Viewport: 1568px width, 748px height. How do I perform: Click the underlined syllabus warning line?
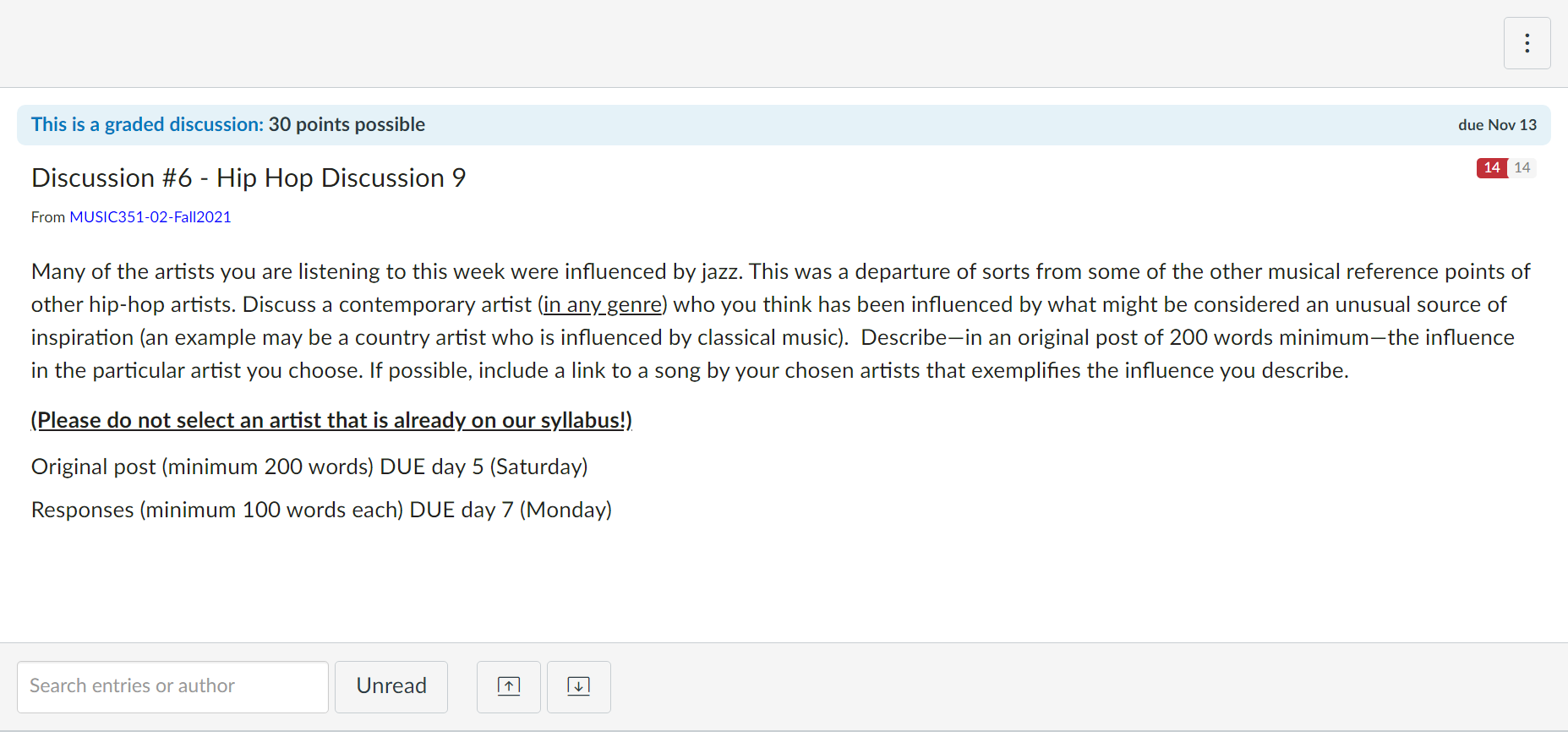[331, 420]
